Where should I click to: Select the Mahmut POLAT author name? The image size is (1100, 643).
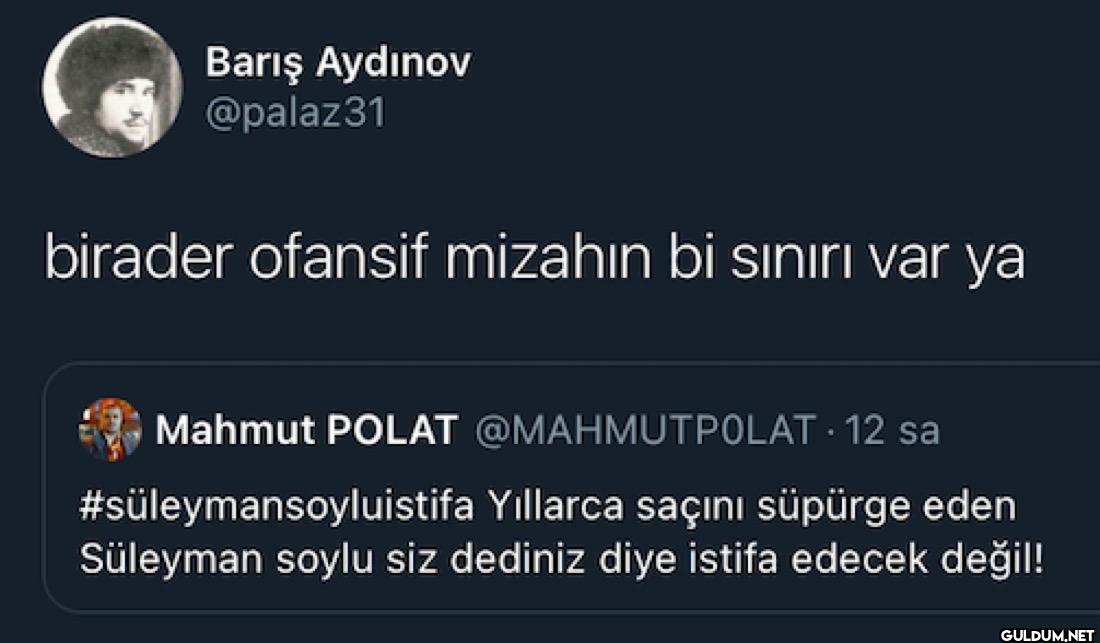(306, 430)
